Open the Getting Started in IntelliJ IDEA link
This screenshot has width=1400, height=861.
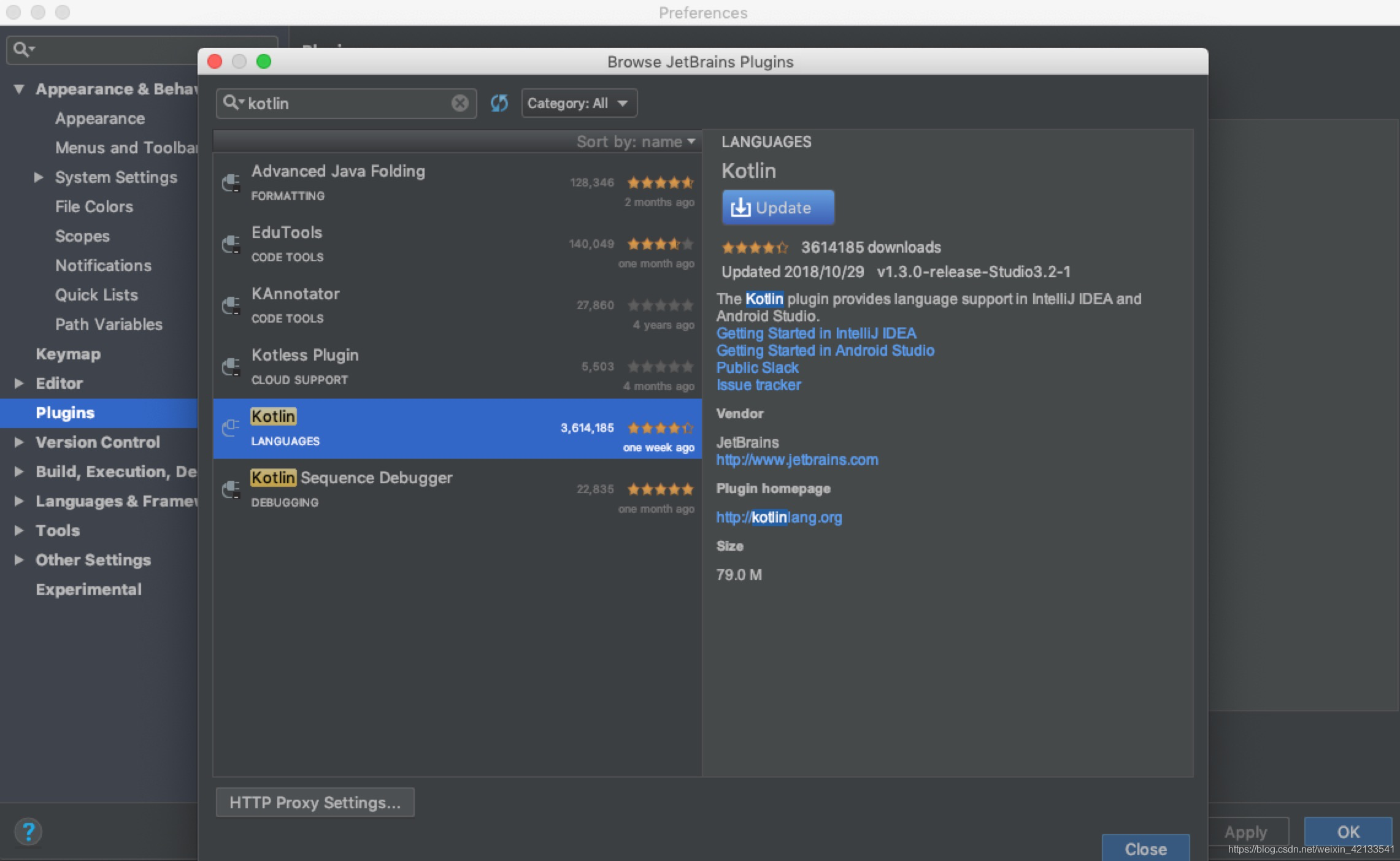815,333
